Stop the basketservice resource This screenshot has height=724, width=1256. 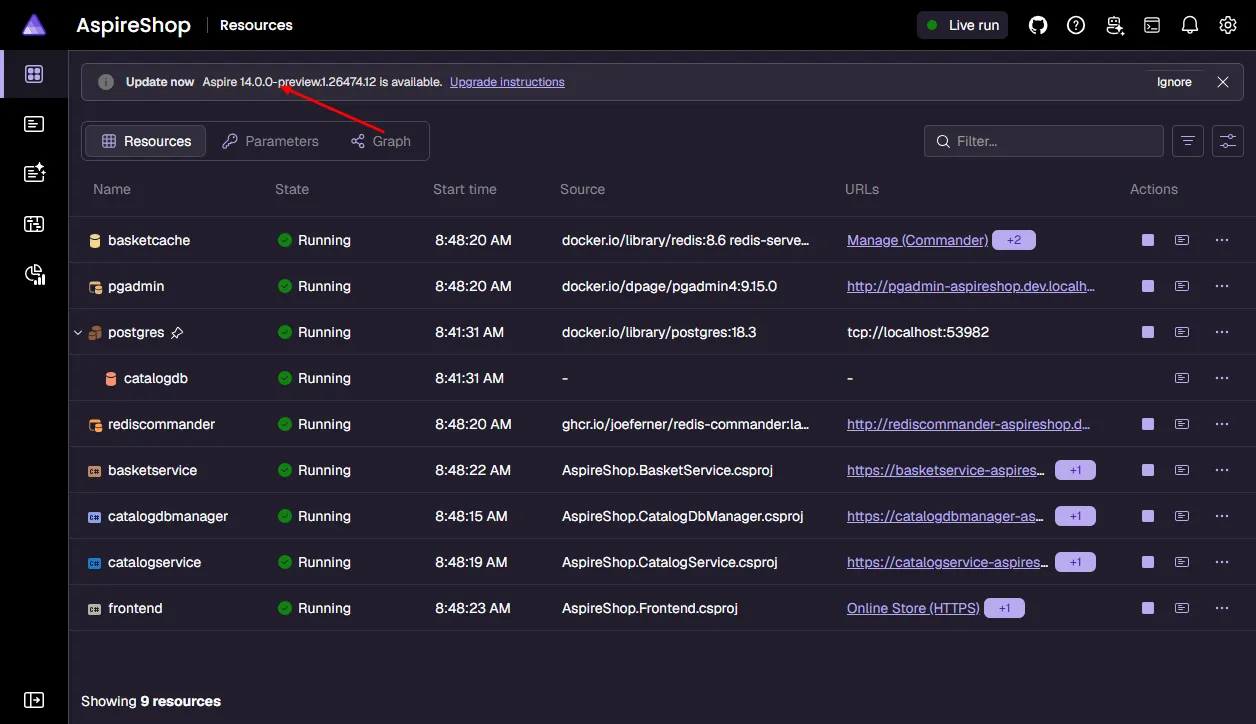click(1148, 470)
